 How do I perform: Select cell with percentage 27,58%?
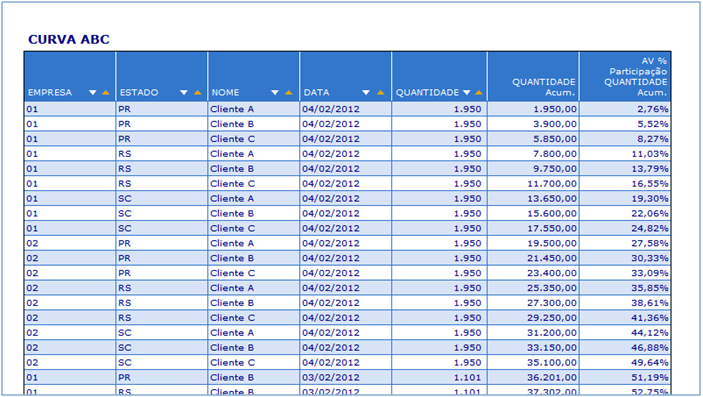coord(625,243)
